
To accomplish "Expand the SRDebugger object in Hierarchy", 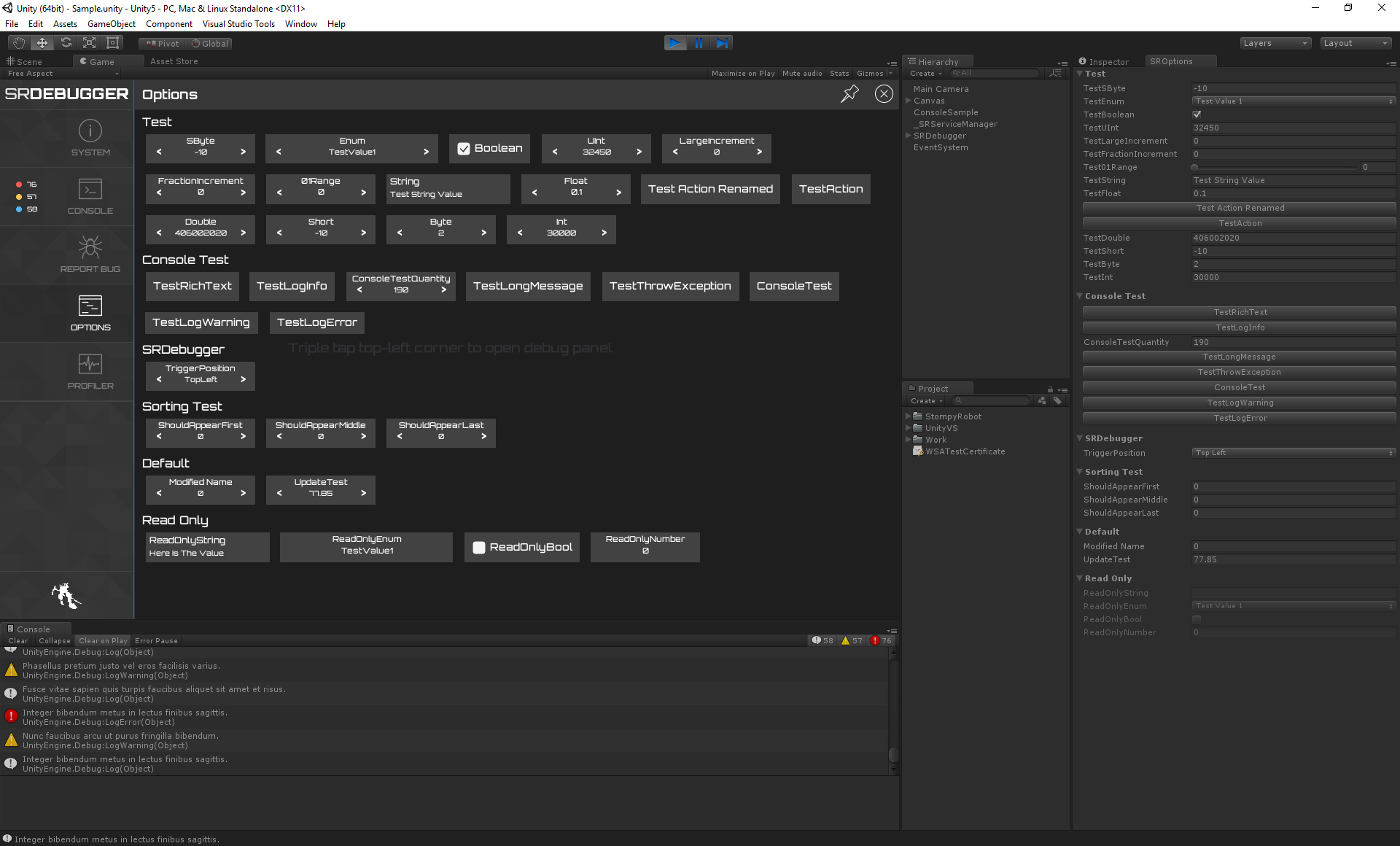I will [908, 136].
